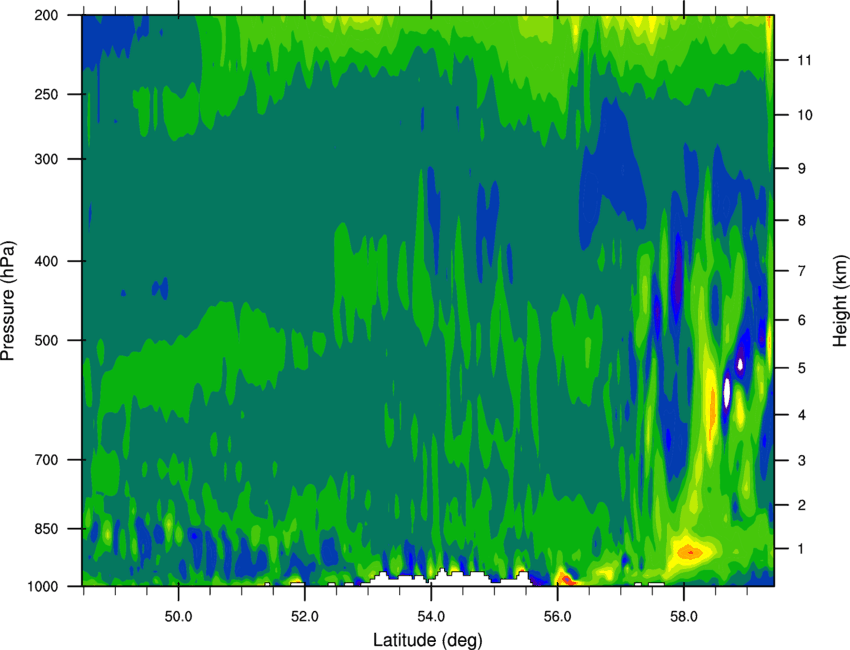Click the 6 km height tick label
Screen dimensions: 850x650
click(801, 320)
